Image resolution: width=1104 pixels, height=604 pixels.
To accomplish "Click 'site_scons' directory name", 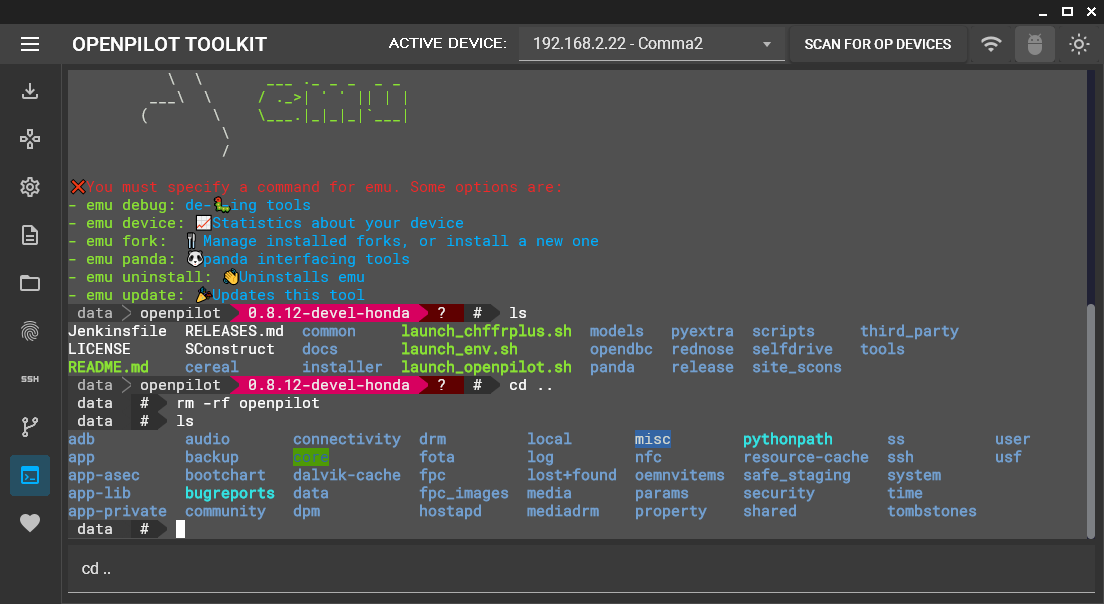I will pos(796,367).
